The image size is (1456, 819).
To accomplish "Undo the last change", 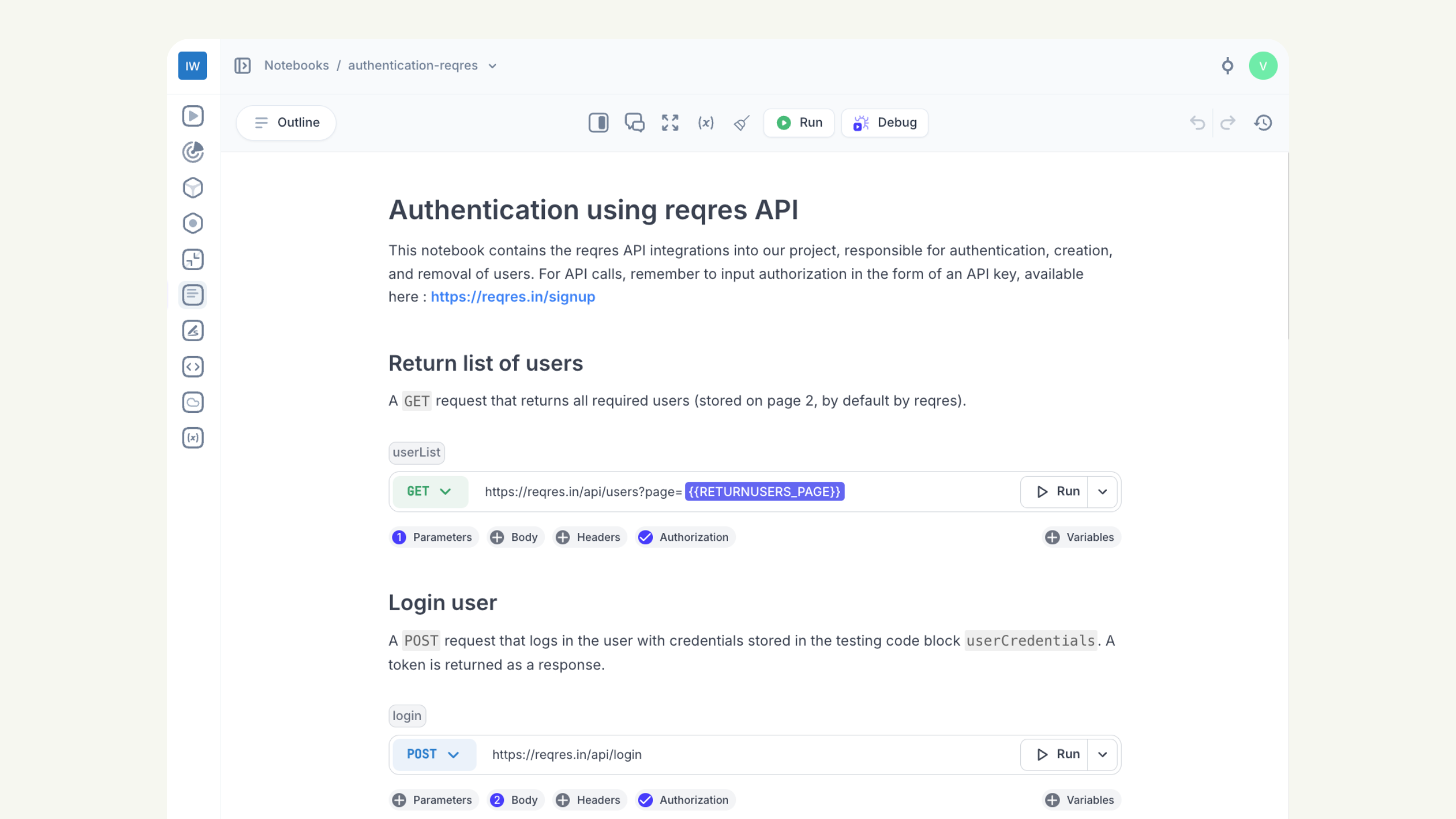I will coord(1197,122).
